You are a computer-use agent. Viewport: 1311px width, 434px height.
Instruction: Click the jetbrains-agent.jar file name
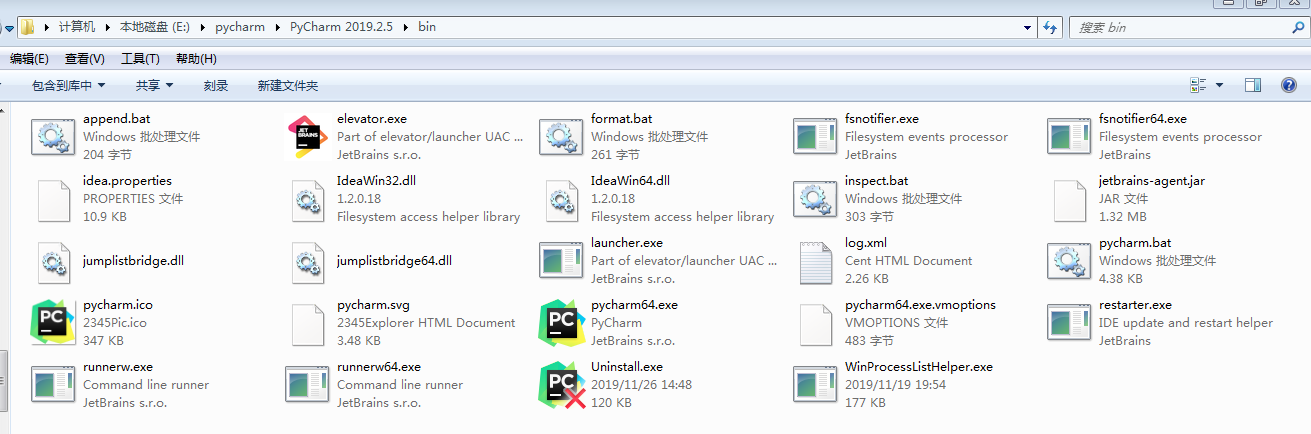tap(1151, 181)
